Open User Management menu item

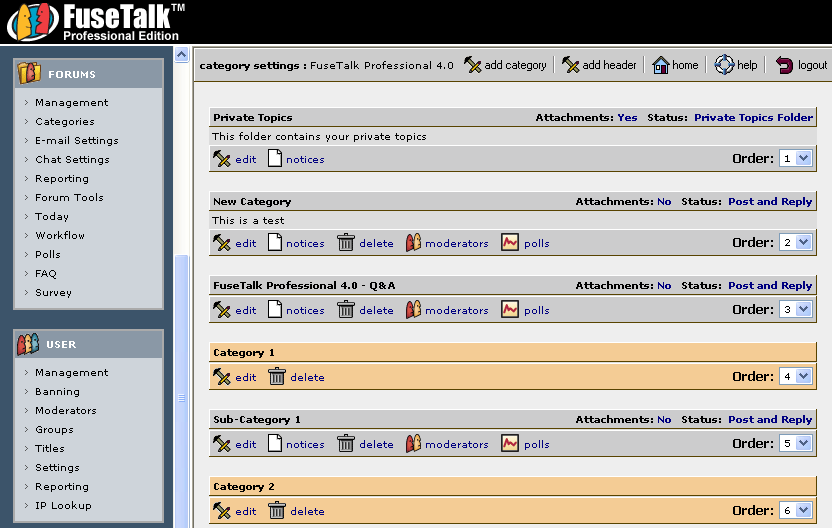click(x=72, y=373)
